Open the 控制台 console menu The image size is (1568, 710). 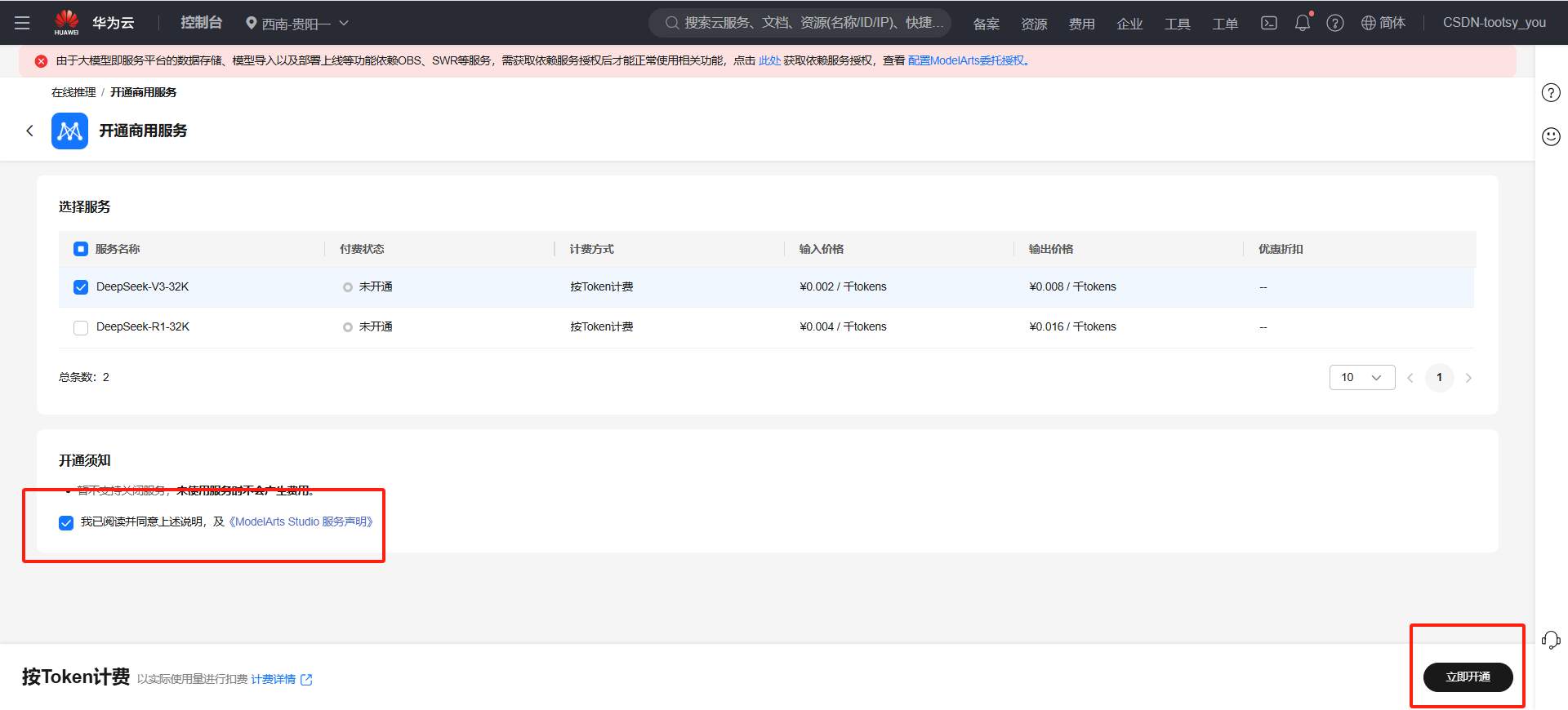[201, 23]
